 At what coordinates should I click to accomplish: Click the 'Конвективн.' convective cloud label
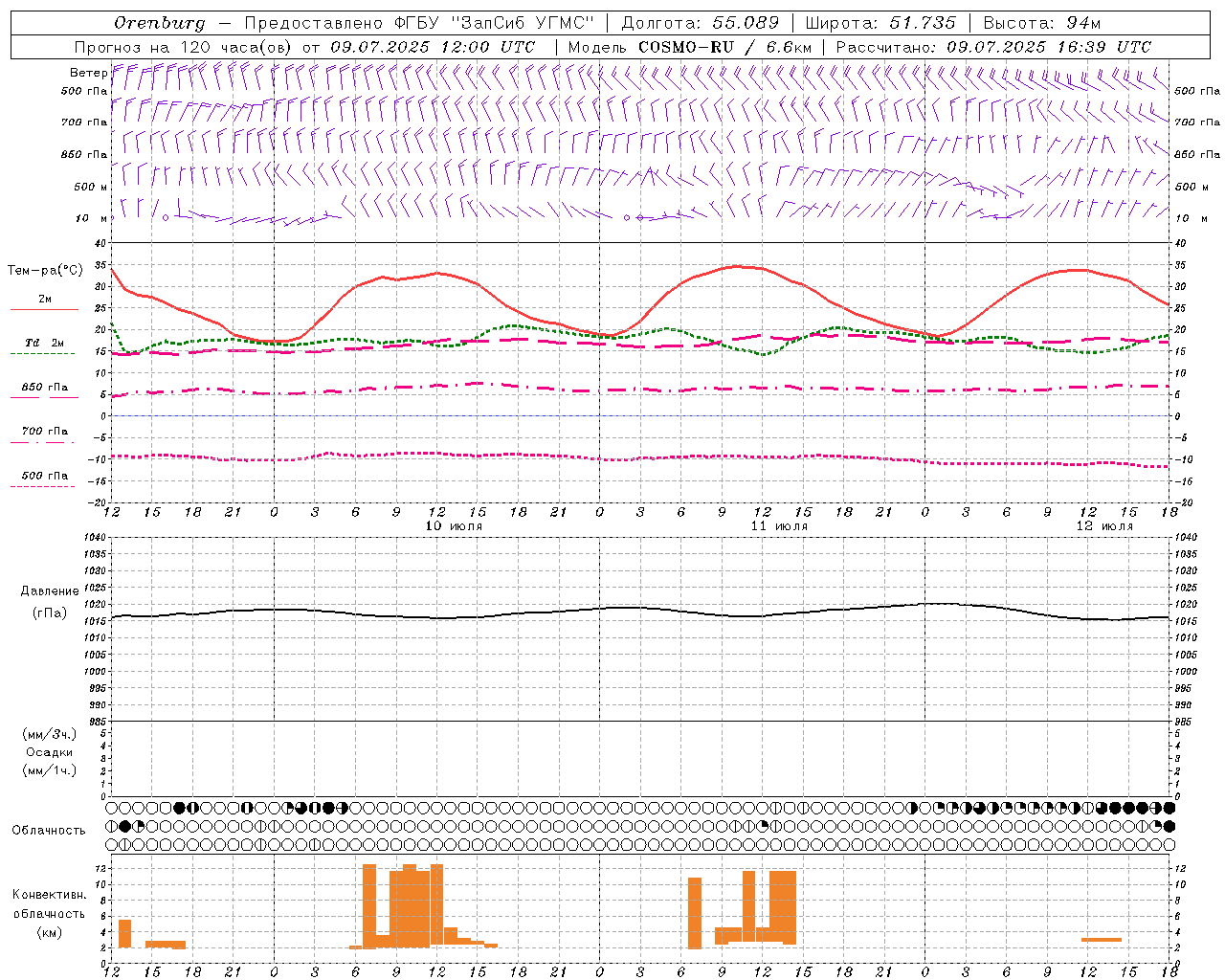click(50, 895)
